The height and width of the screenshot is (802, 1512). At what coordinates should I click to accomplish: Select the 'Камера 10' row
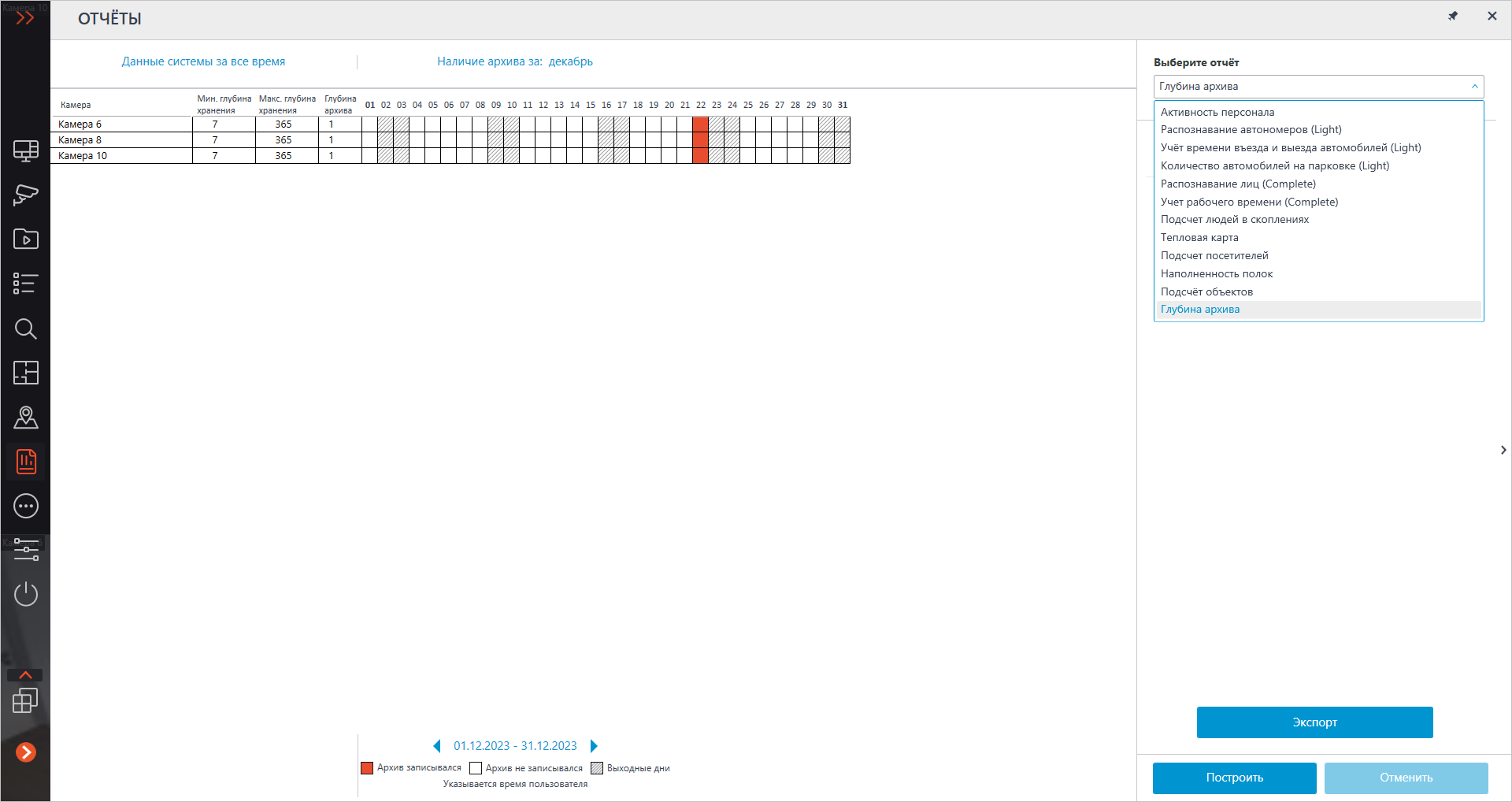[450, 156]
